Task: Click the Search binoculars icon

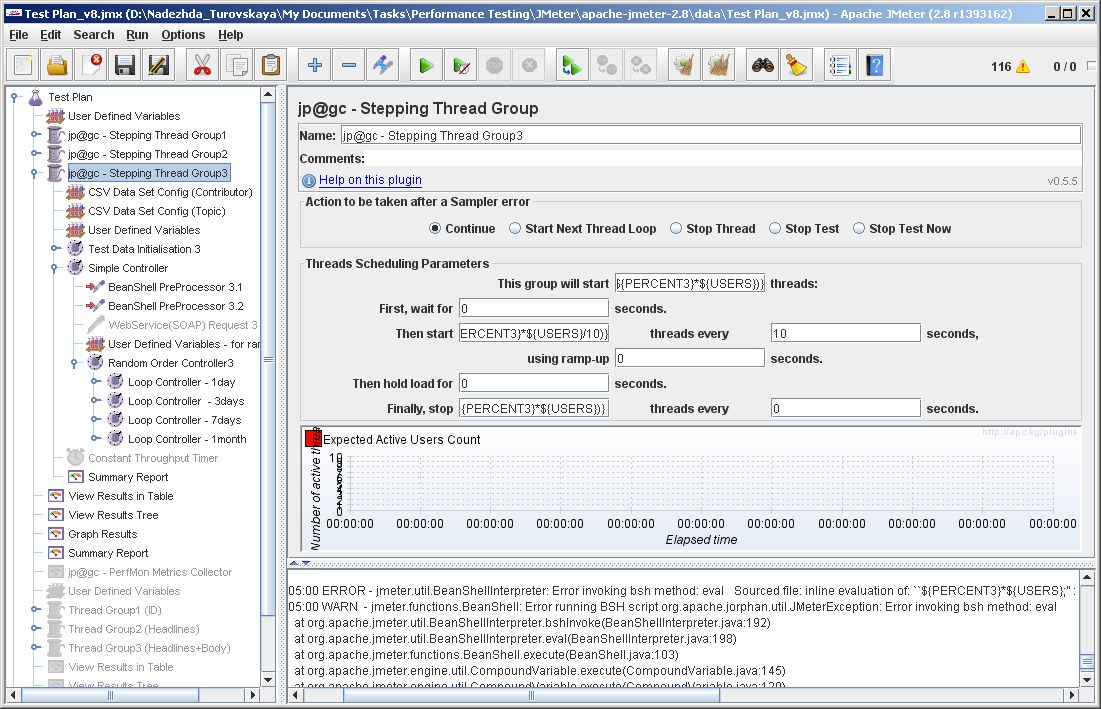Action: (x=764, y=66)
